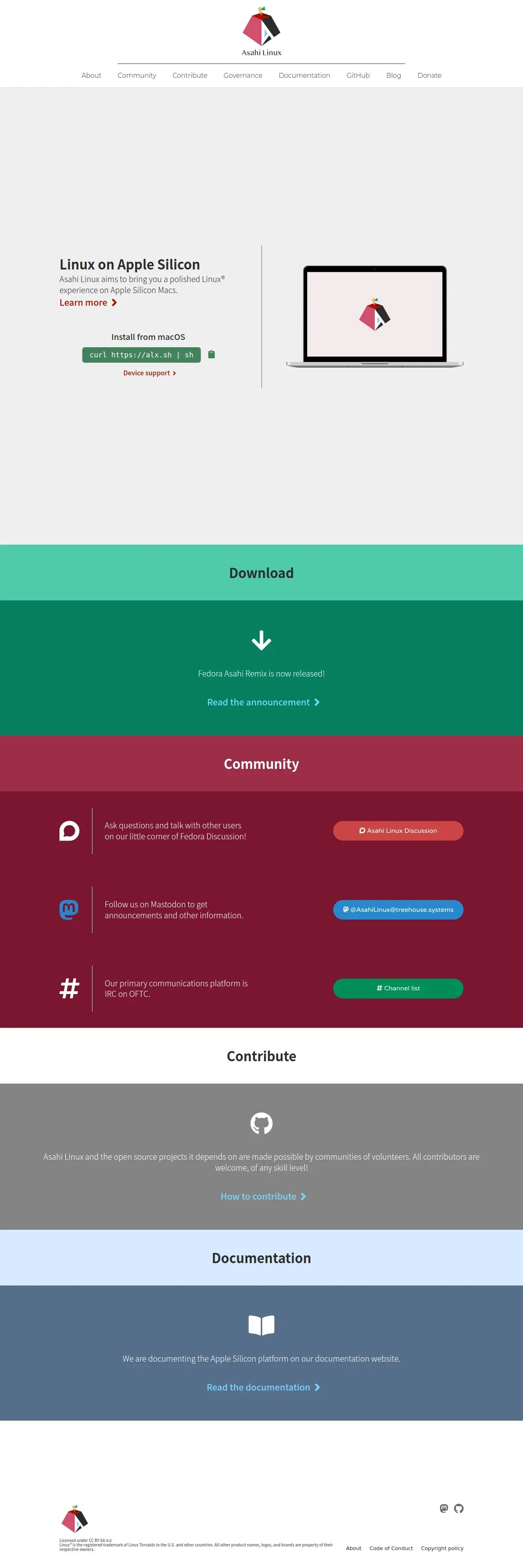Click the footer Asahi Linux logo

click(75, 1519)
